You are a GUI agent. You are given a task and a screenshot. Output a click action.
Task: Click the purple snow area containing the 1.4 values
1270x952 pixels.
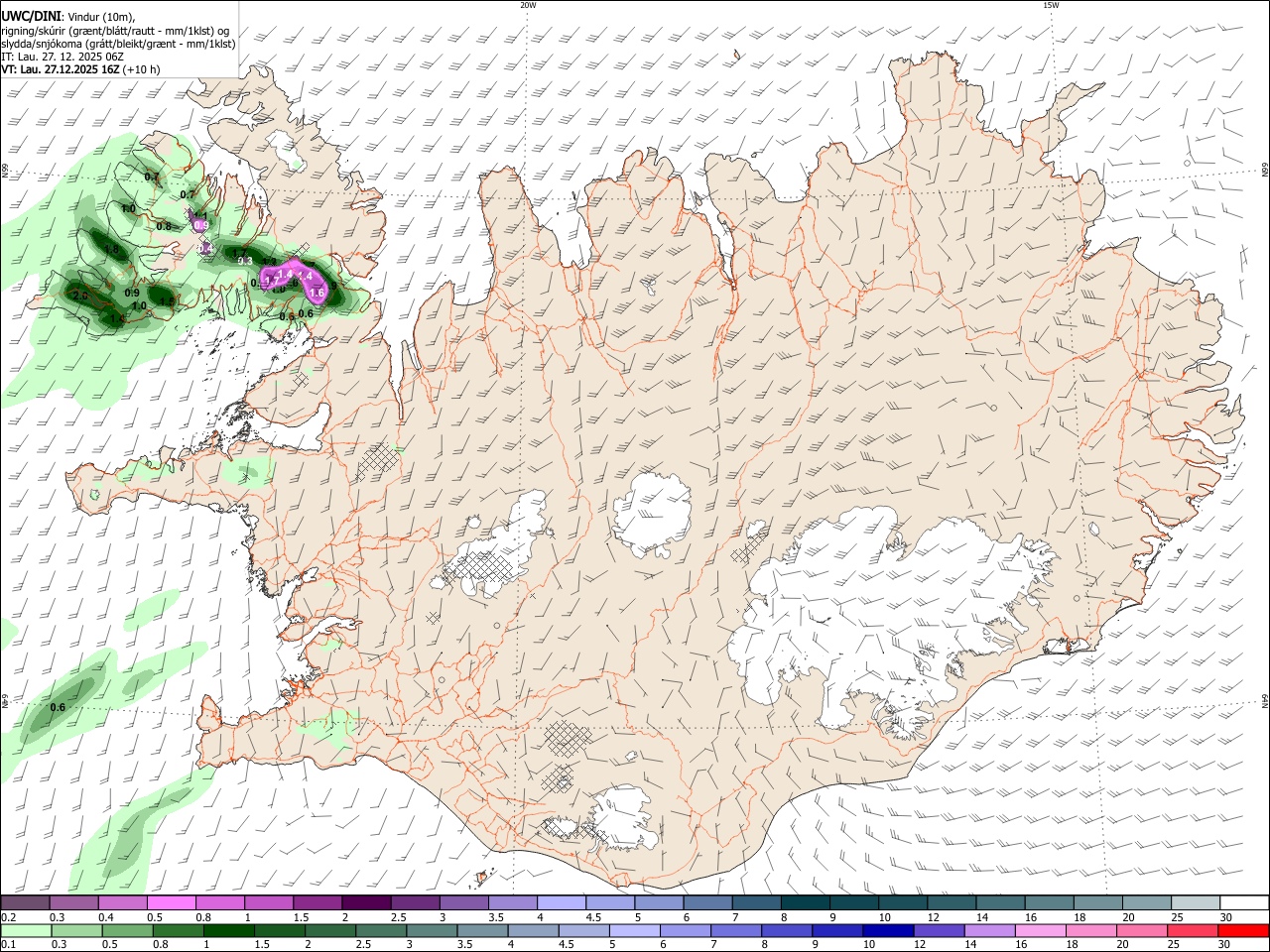(x=294, y=280)
